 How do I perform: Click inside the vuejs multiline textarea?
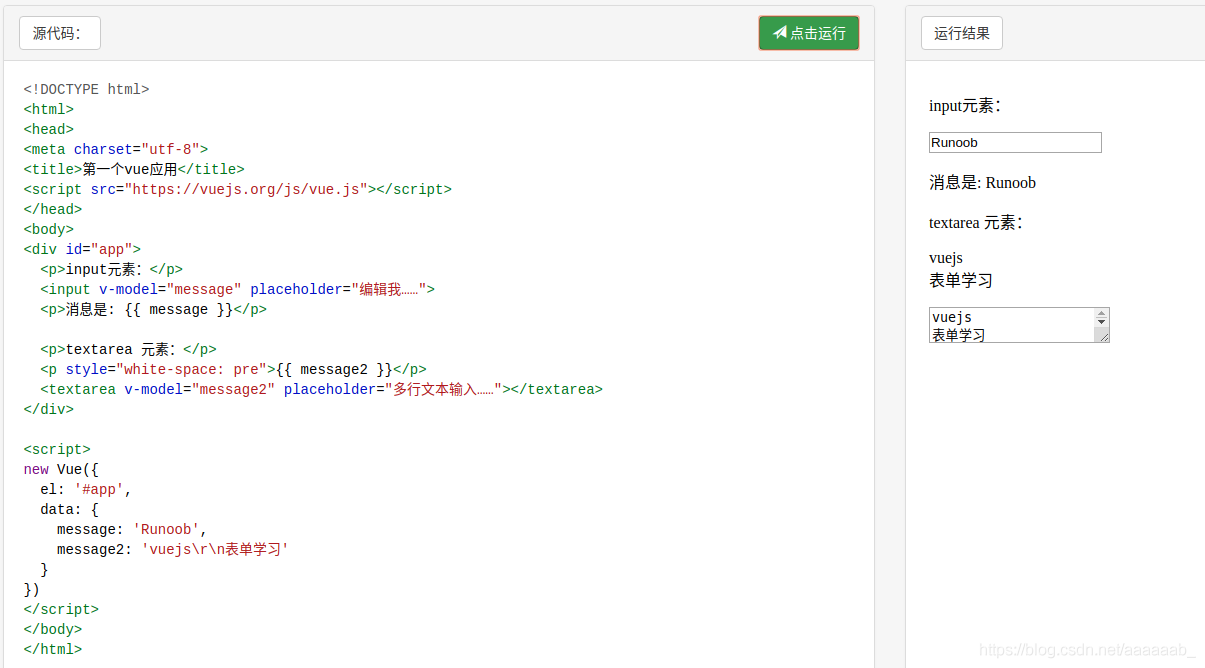click(x=1010, y=325)
